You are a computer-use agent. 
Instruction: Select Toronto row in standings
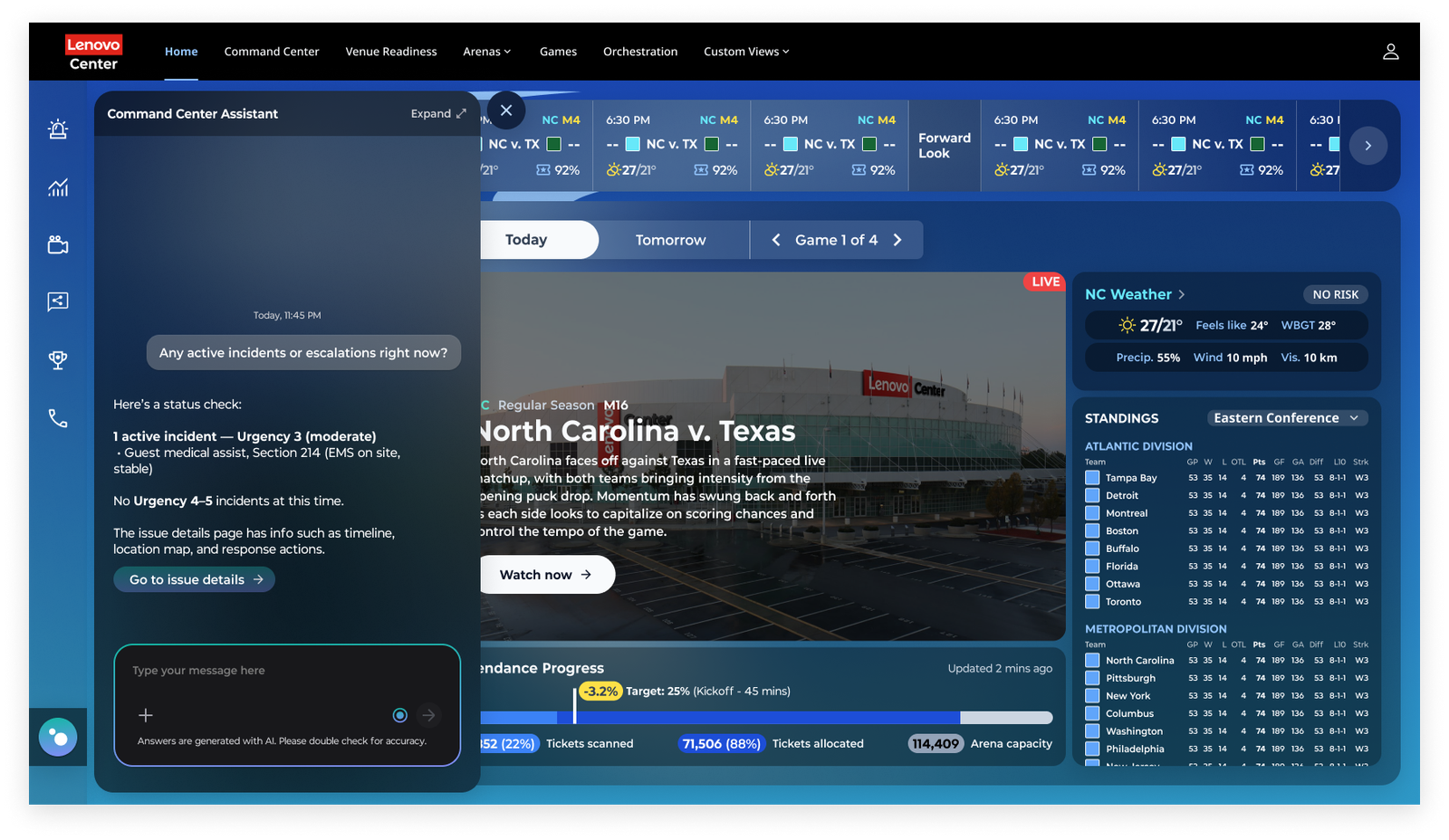click(x=1227, y=602)
